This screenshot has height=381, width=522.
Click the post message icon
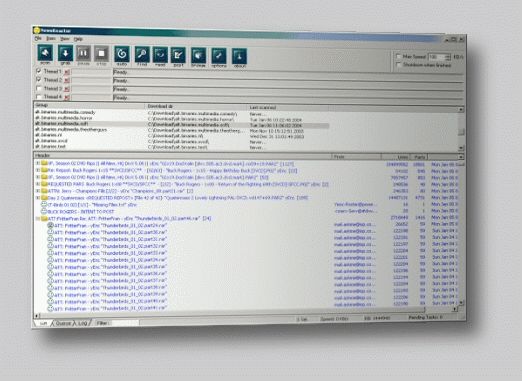tap(178, 56)
